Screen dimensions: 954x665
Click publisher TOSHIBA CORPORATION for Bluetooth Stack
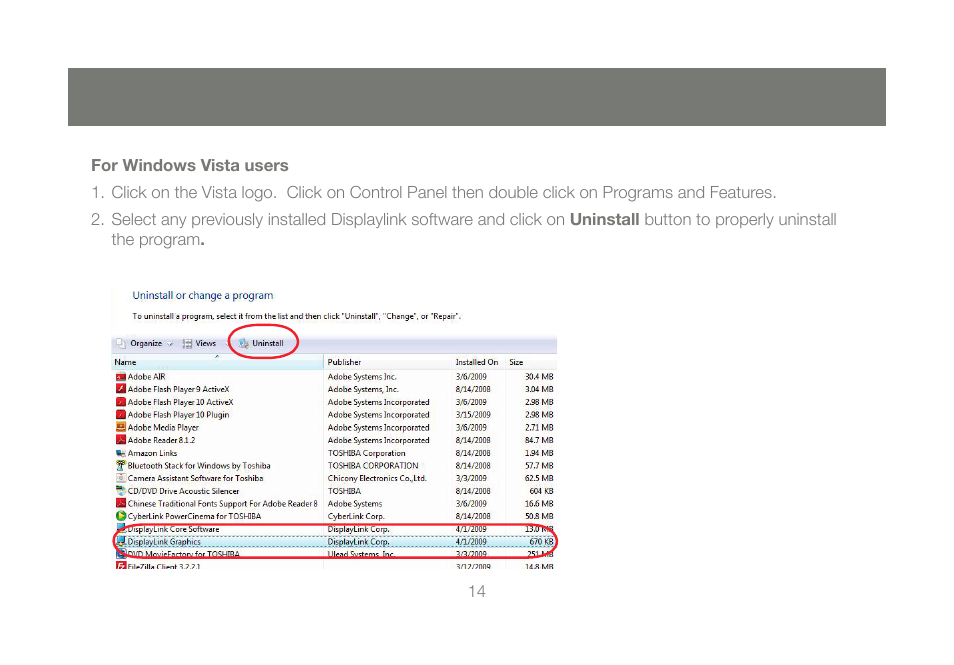(x=373, y=465)
